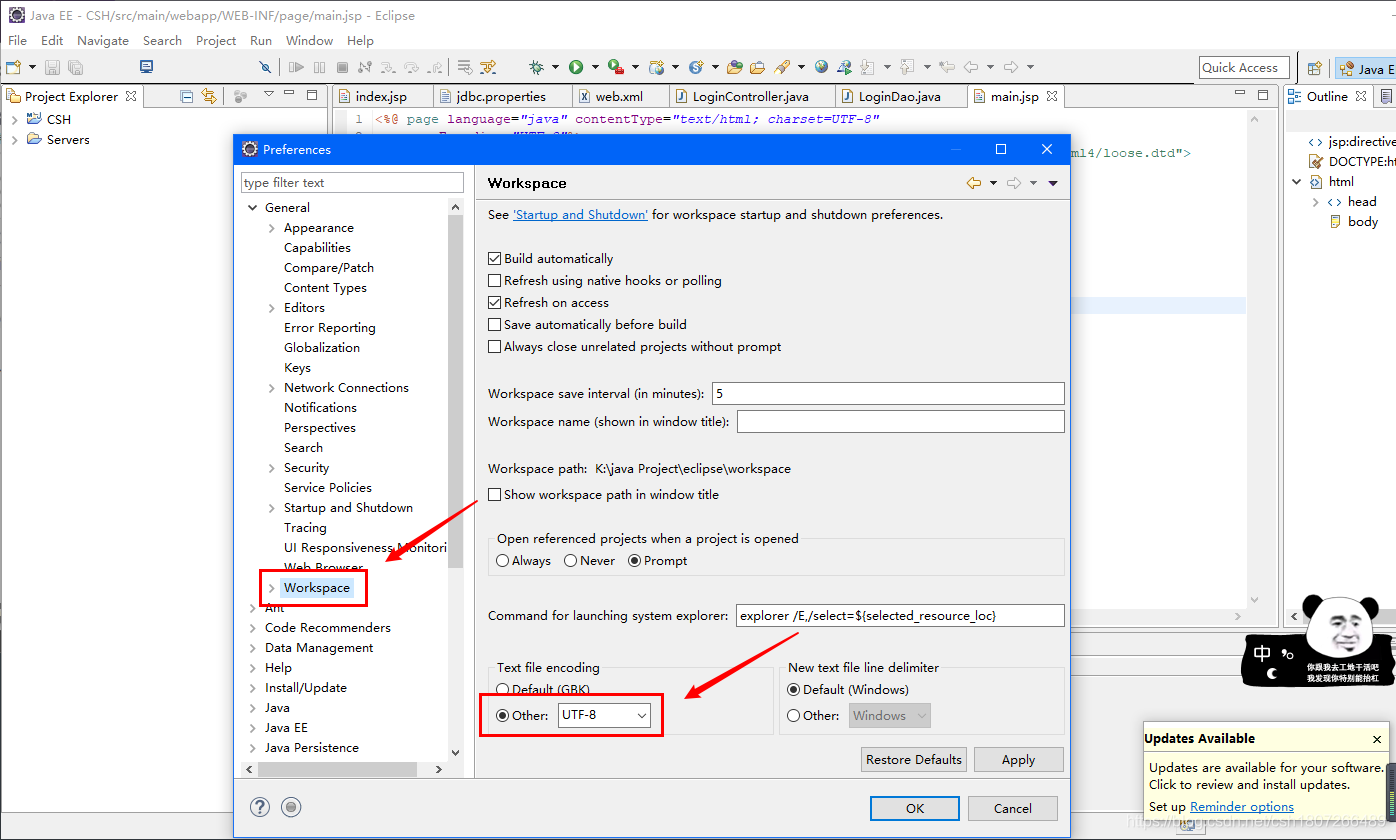Expand Network Connections tree node

coord(271,387)
